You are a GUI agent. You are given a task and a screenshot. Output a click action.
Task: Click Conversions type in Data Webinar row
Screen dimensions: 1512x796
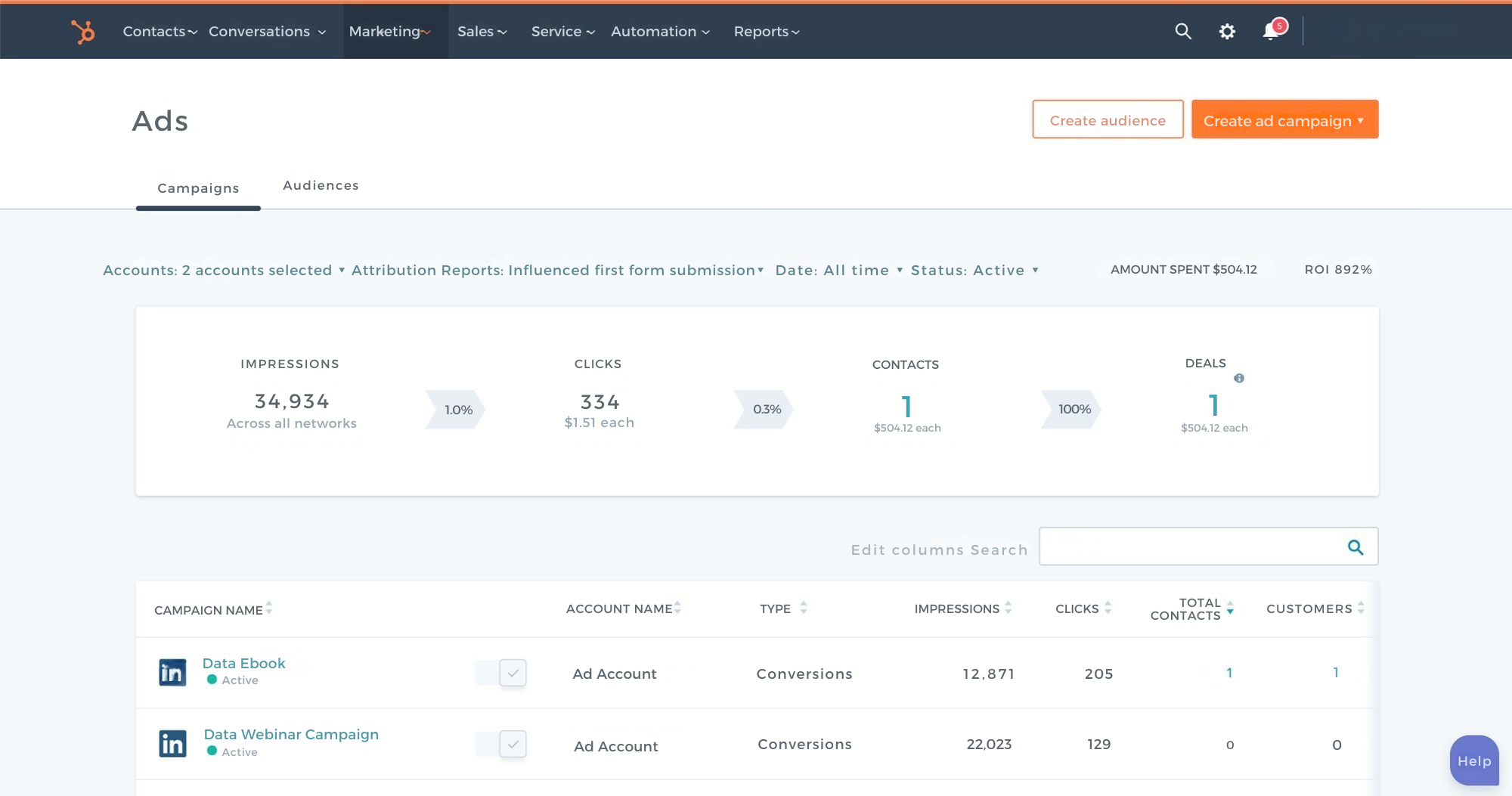click(804, 745)
